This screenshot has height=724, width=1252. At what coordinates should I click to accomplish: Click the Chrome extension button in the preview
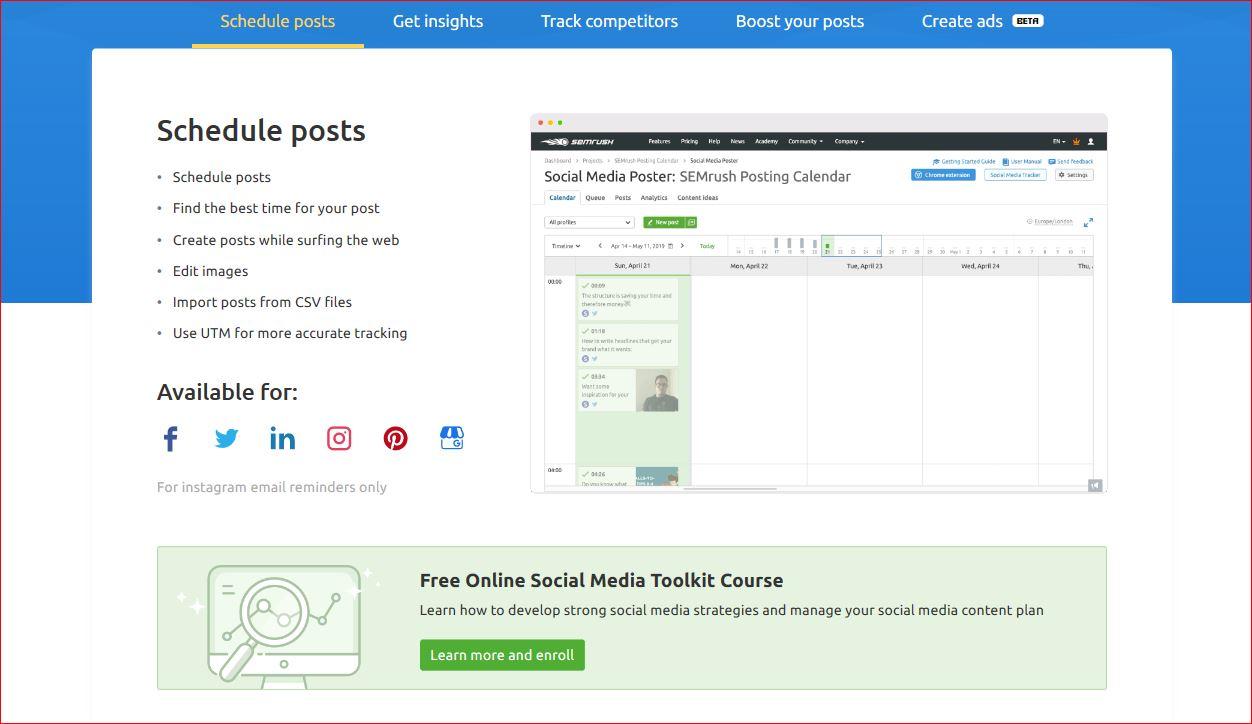pyautogui.click(x=943, y=175)
